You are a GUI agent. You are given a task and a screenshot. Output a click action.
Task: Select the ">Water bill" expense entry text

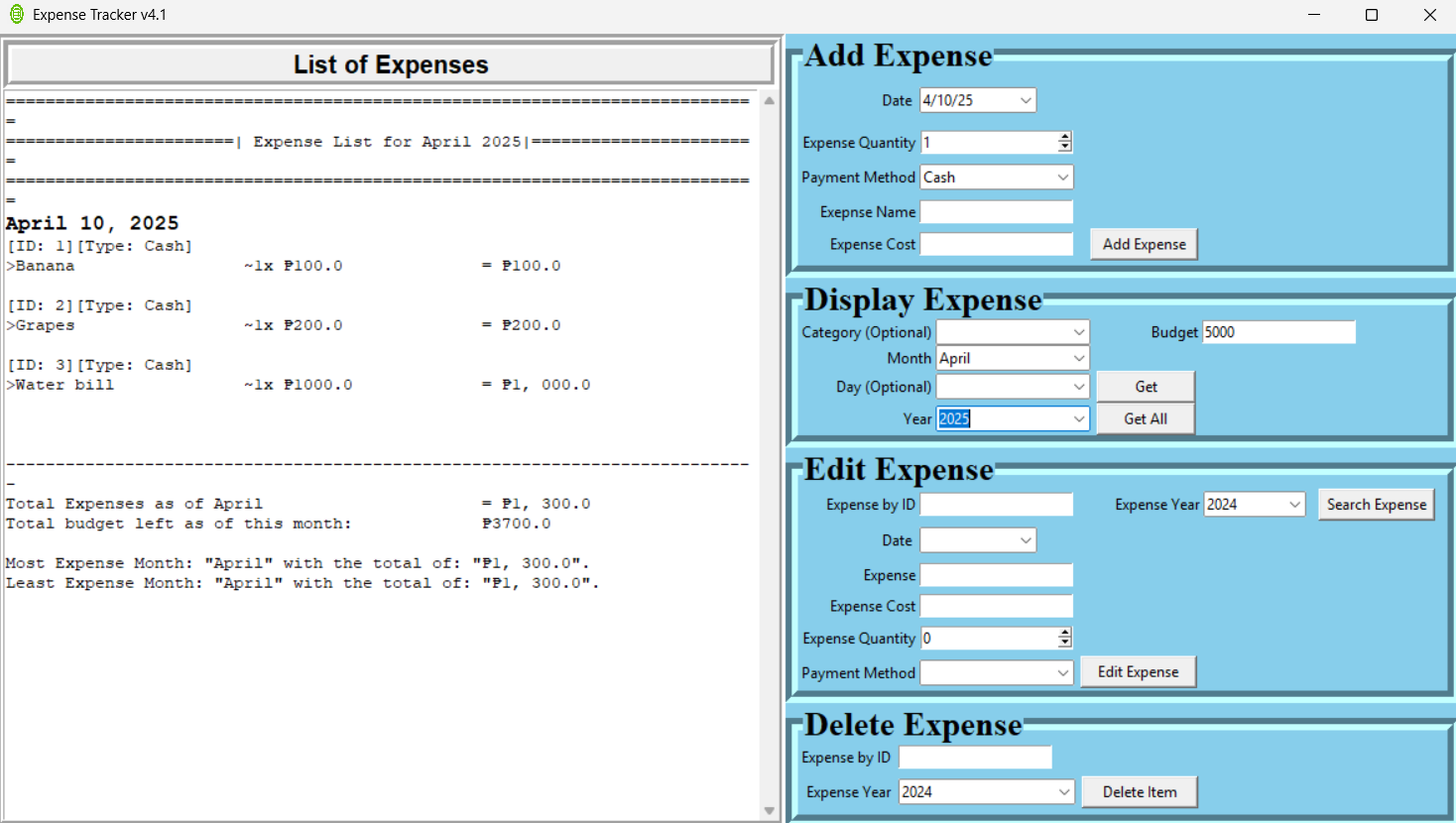click(x=61, y=385)
